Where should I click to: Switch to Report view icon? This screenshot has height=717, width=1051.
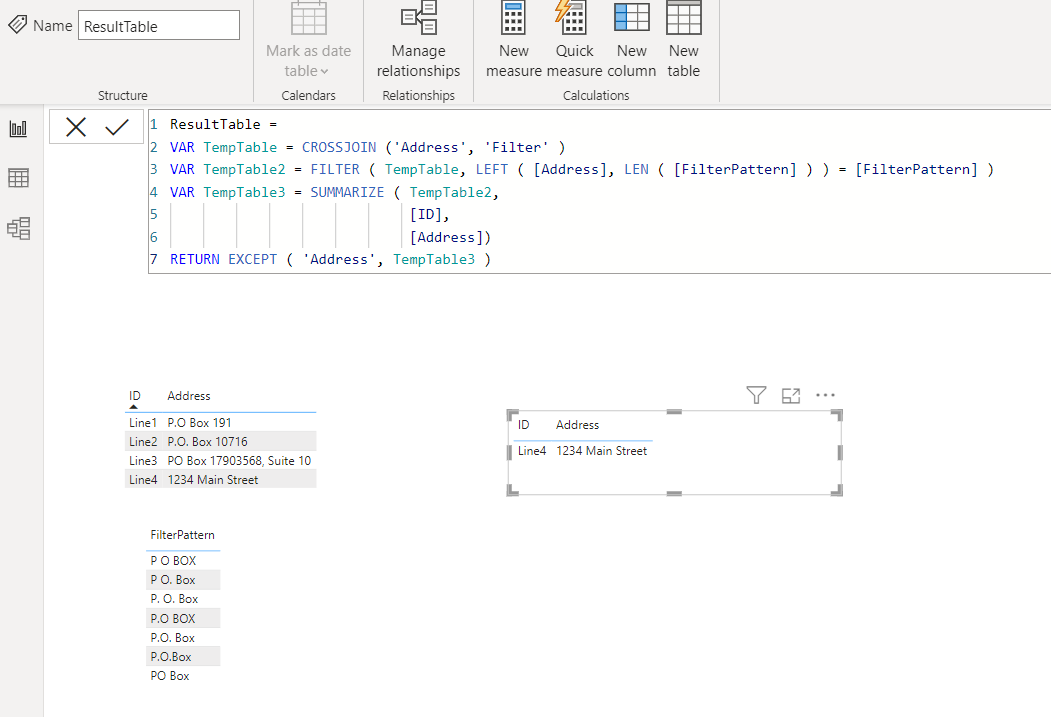[x=18, y=129]
